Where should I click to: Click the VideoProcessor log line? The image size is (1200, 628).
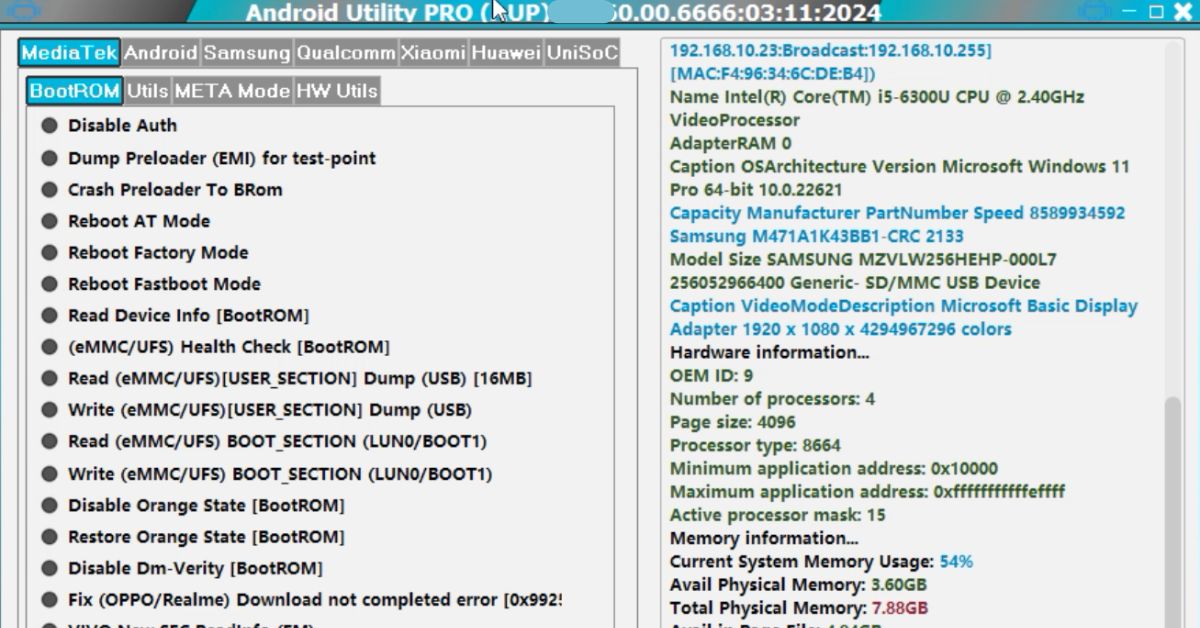[735, 120]
